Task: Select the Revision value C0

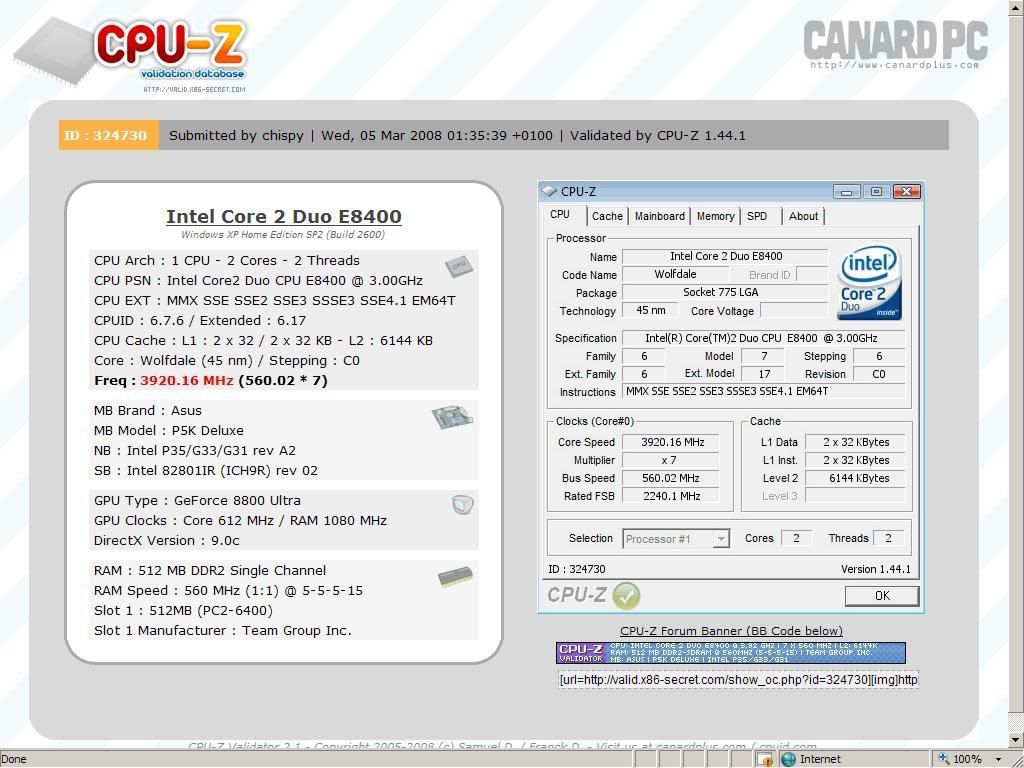Action: pos(879,374)
